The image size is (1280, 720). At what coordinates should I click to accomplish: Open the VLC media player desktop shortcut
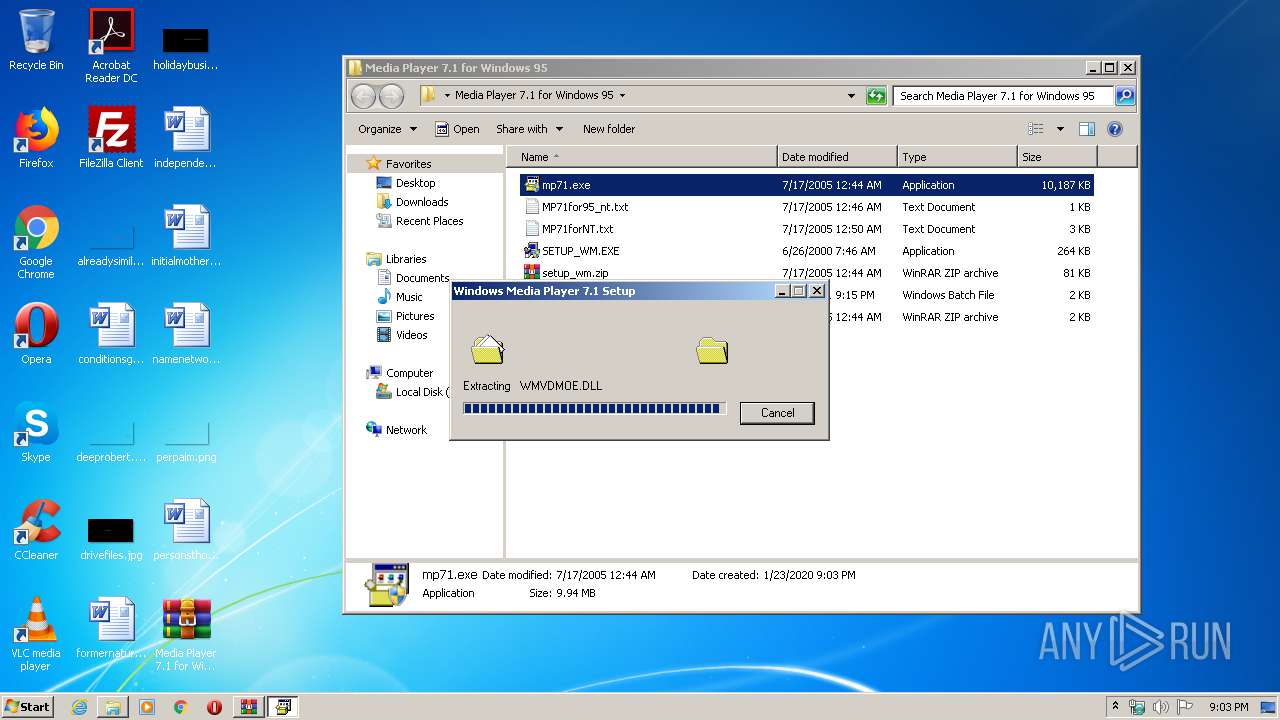tap(36, 634)
